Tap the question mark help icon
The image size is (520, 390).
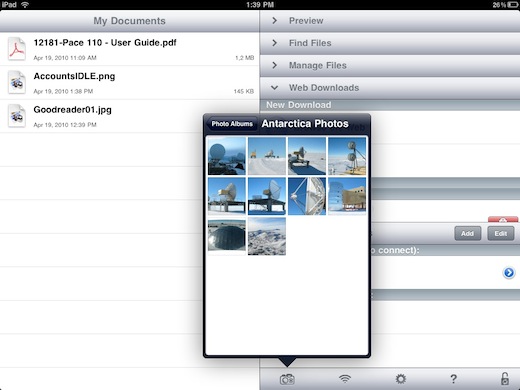coord(453,379)
